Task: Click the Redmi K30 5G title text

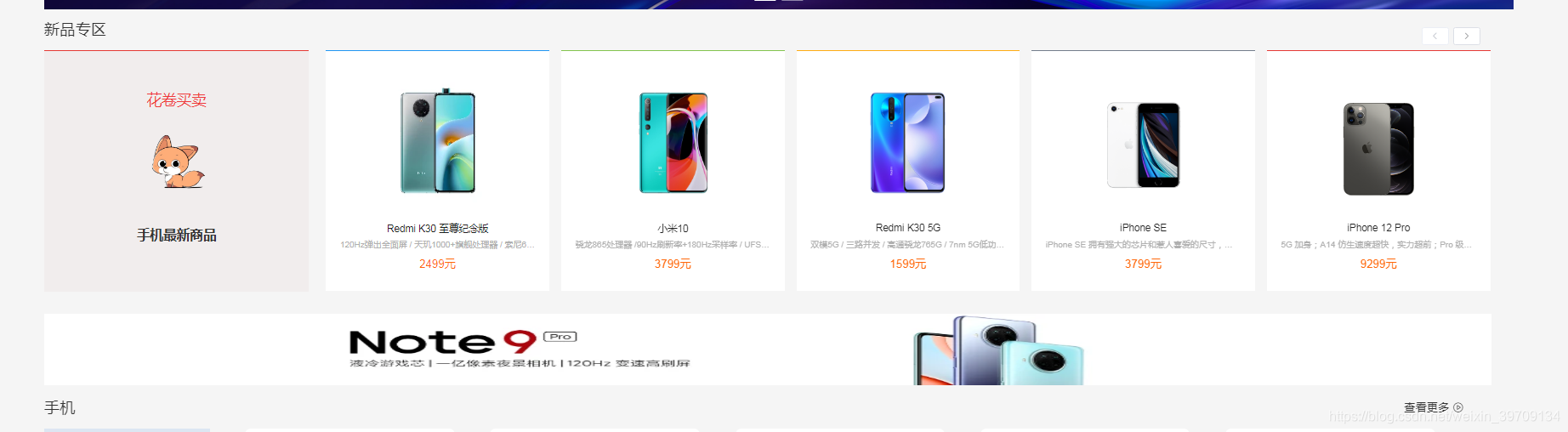Action: [x=908, y=227]
